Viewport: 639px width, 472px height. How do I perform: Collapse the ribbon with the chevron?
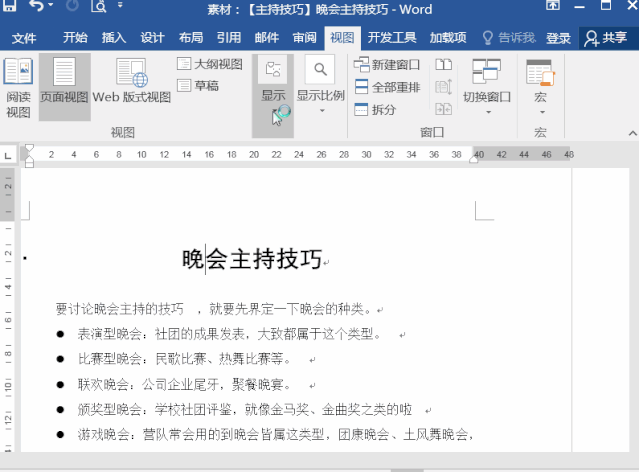(632, 133)
